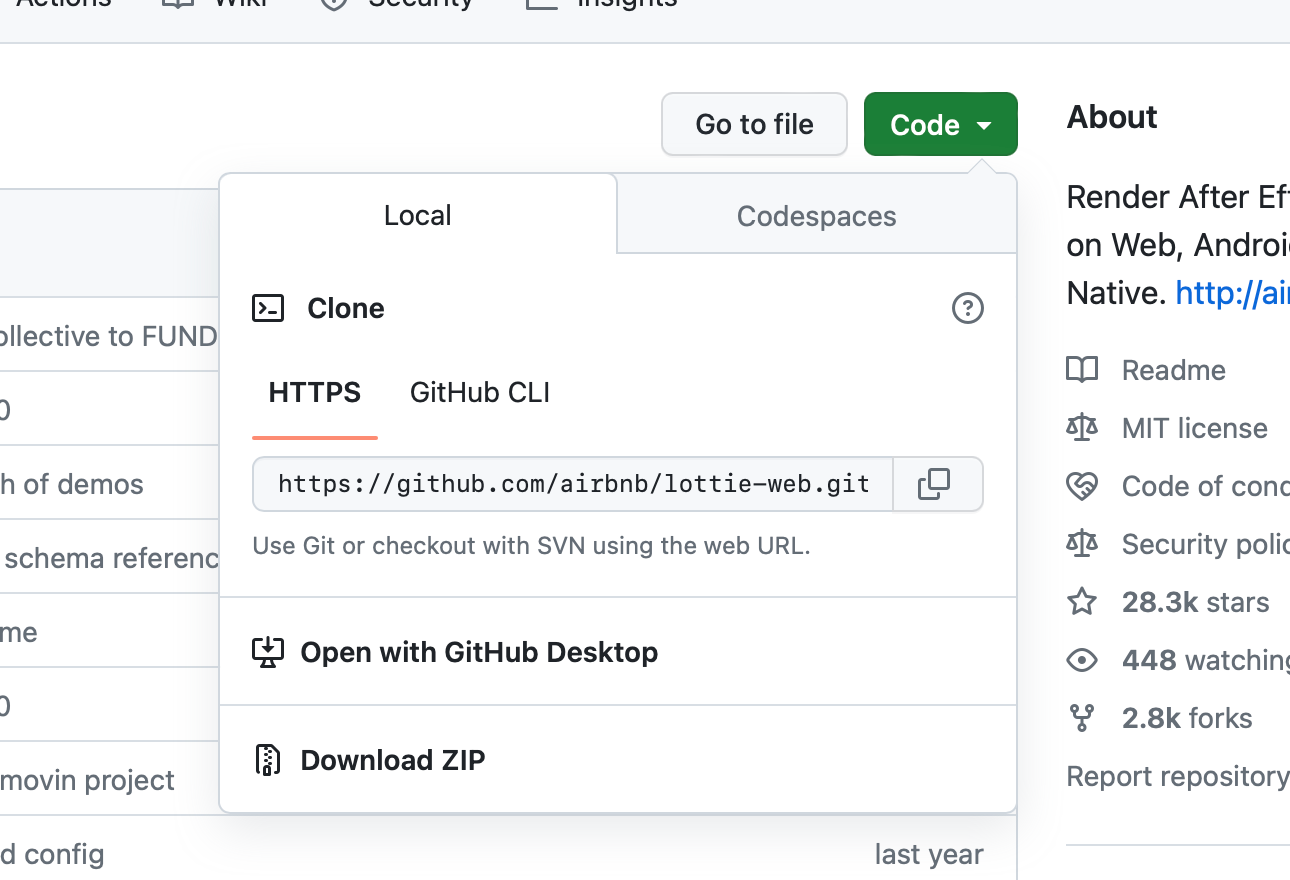1290x880 pixels.
Task: Open the http://ai website link in About
Action: pyautogui.click(x=1232, y=293)
